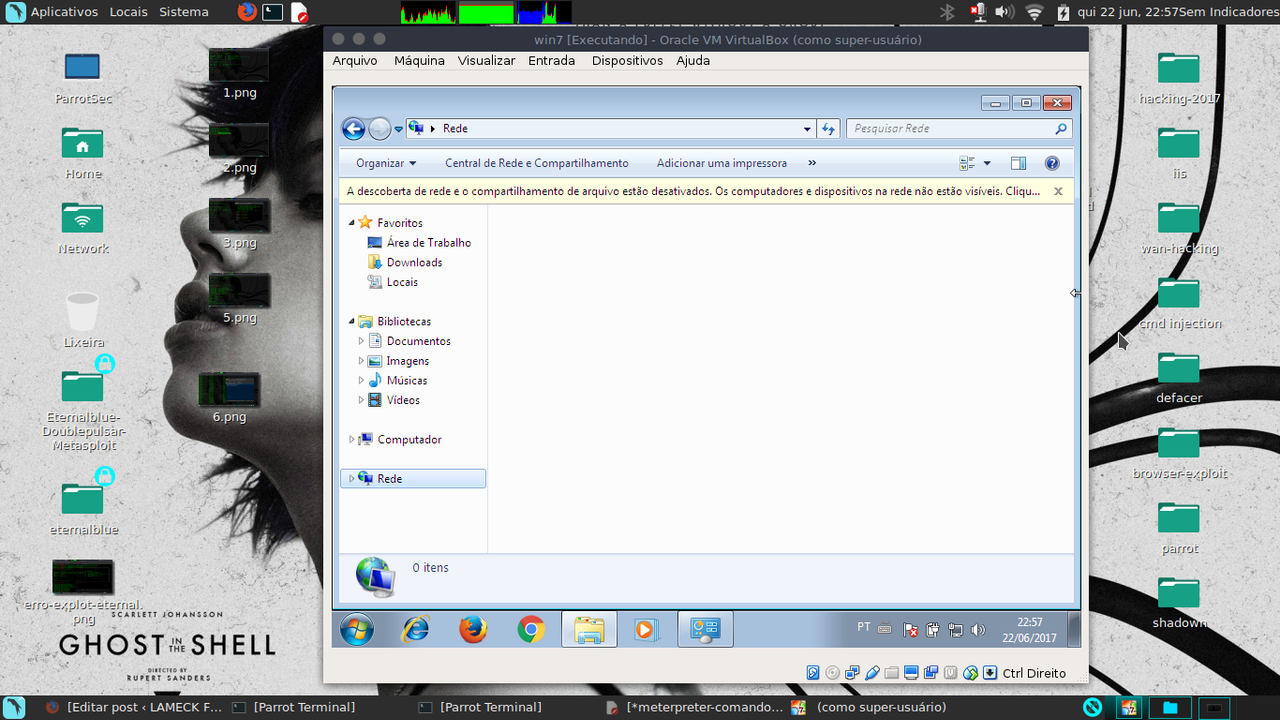This screenshot has width=1280, height=720.
Task: Open the Sistema menu in top panel
Action: [184, 12]
